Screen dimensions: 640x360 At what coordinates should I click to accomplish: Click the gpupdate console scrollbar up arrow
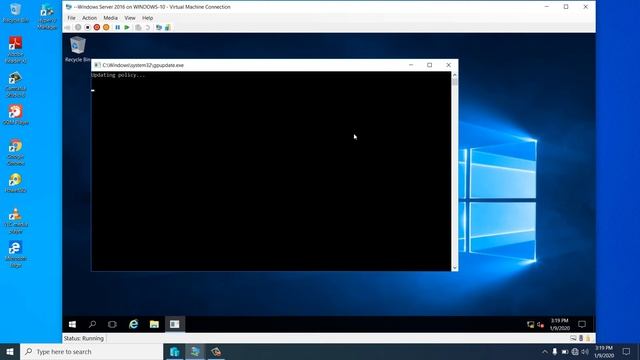(x=455, y=75)
